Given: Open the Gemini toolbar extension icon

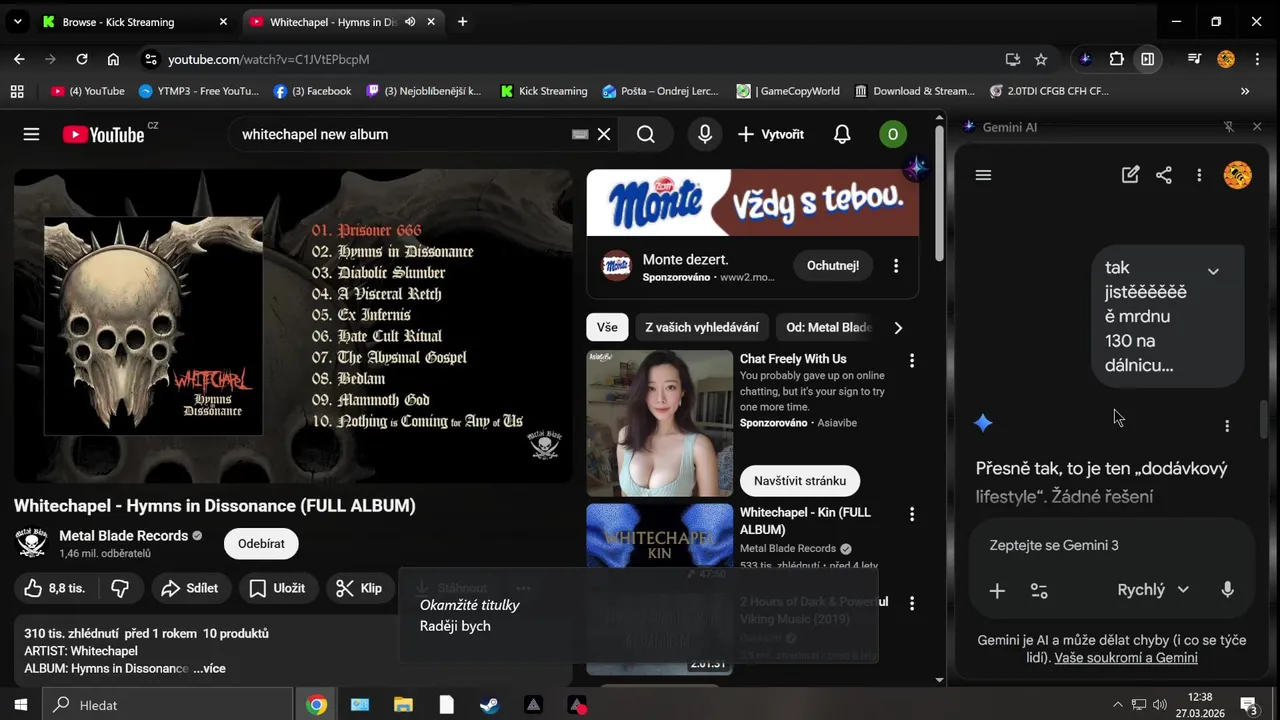Looking at the screenshot, I should (x=1086, y=59).
